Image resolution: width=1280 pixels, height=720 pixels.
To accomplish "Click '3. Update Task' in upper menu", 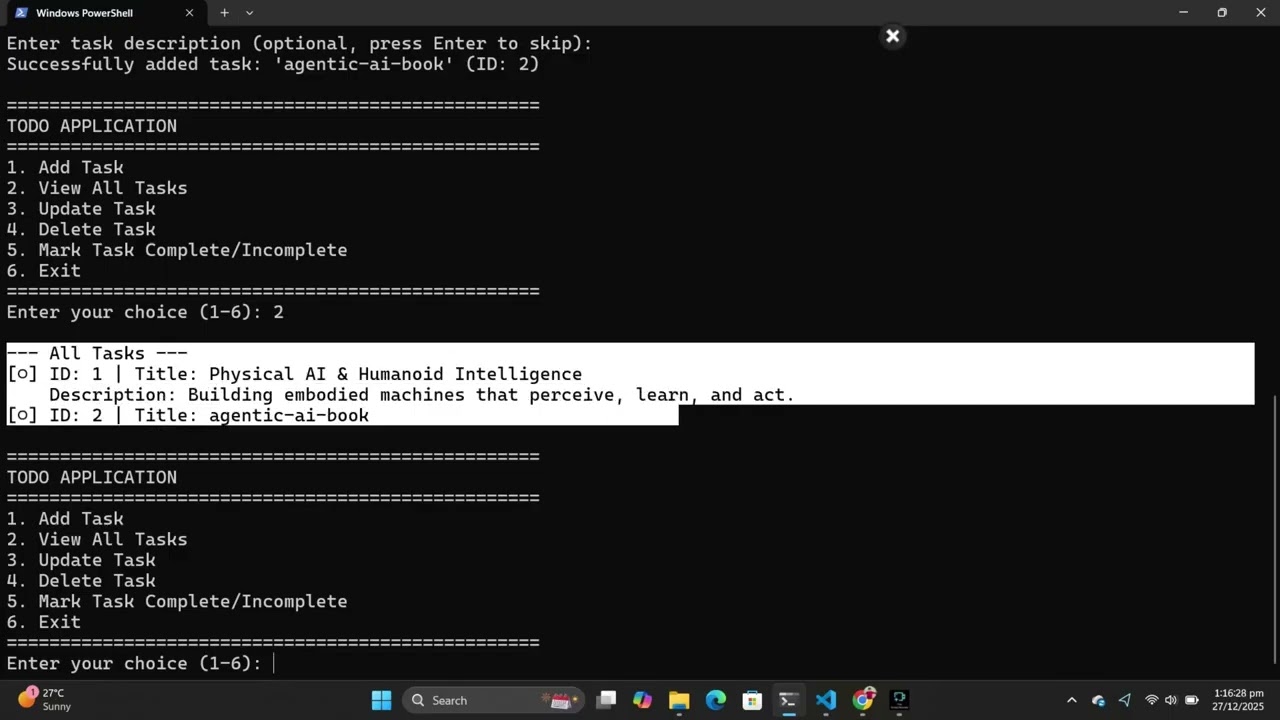I will 81,209.
